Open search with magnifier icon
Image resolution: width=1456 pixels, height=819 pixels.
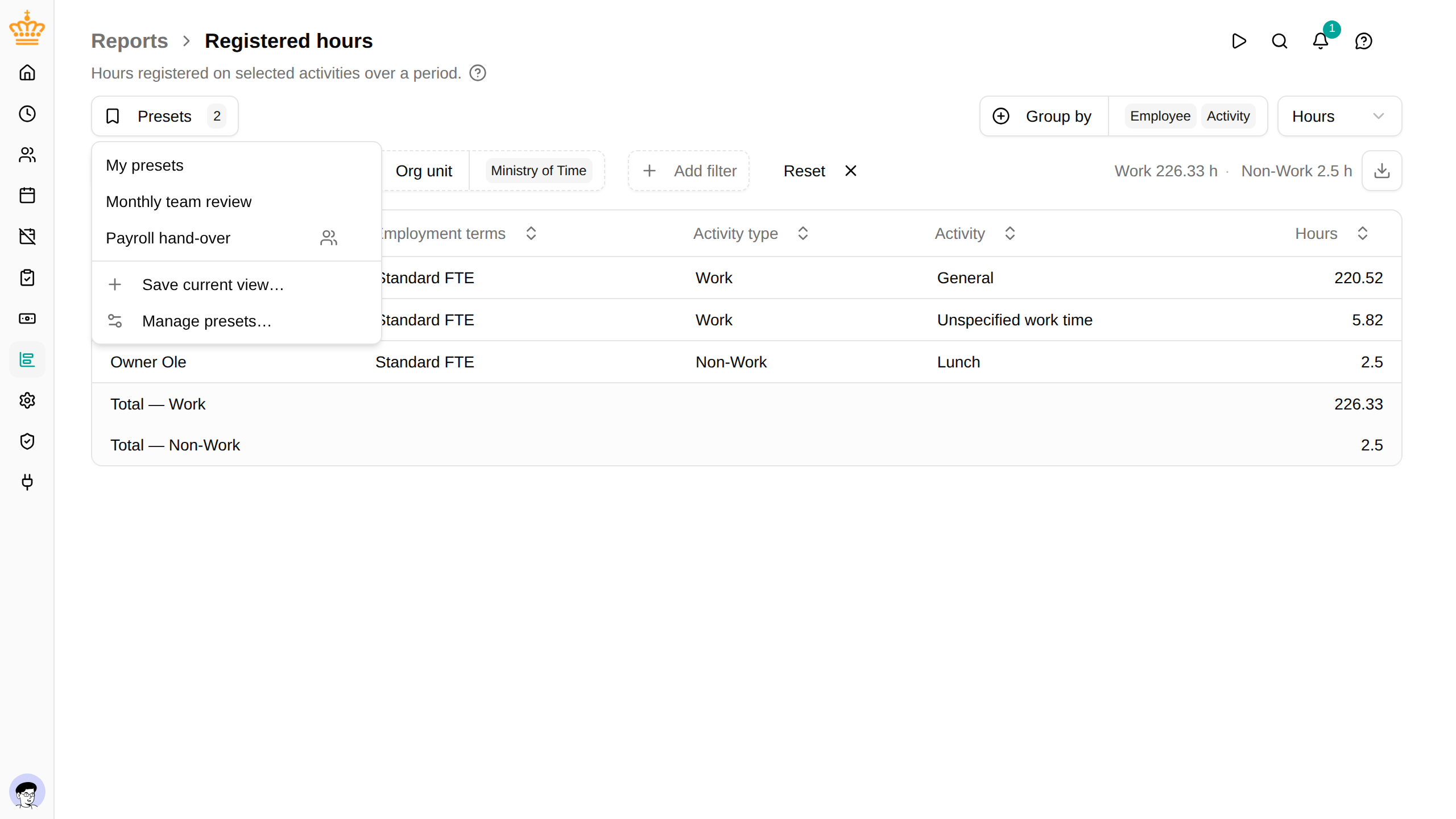[1280, 41]
